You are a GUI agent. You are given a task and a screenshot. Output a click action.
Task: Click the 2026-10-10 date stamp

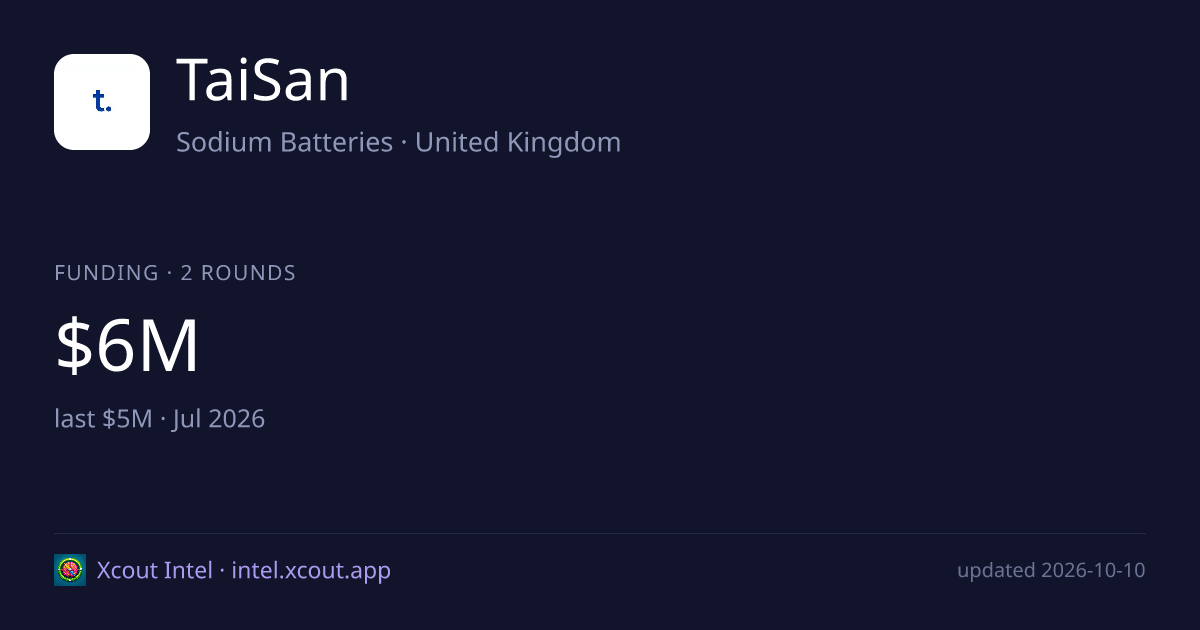[1093, 571]
